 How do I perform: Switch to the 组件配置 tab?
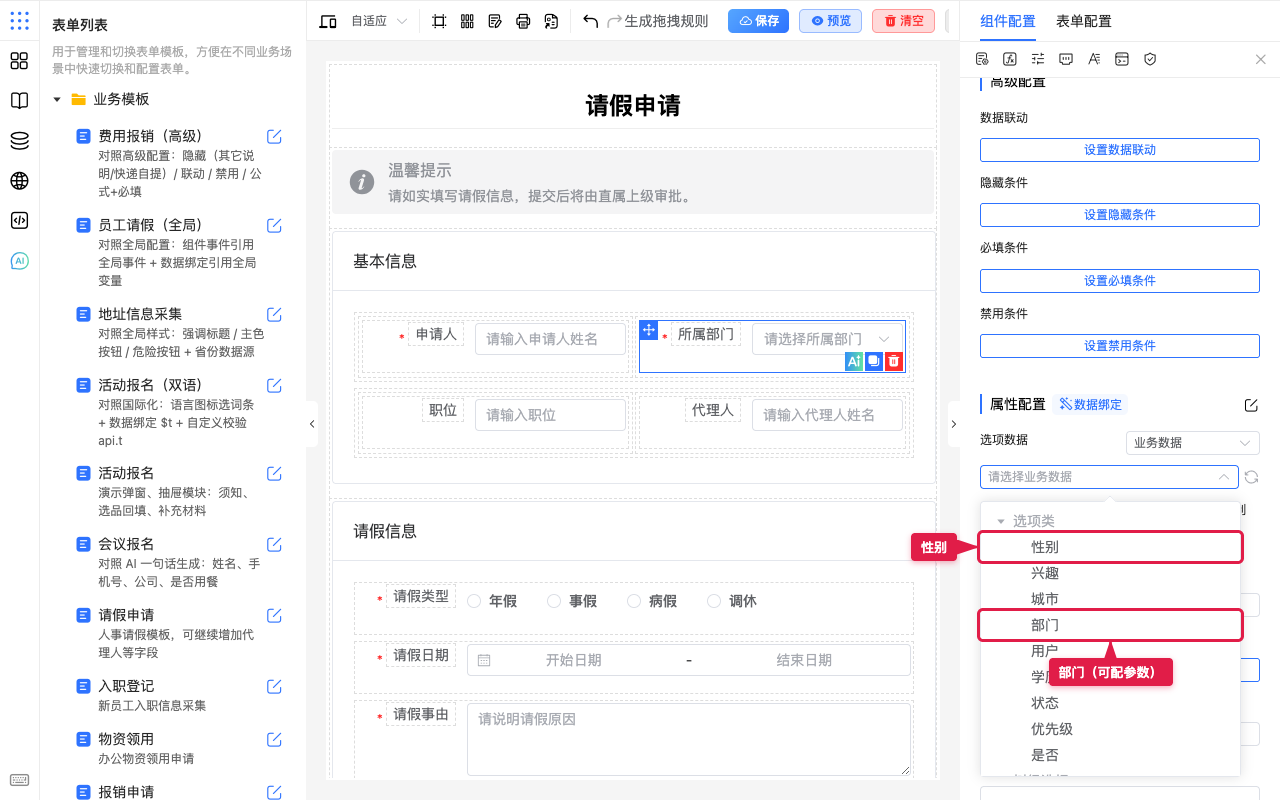[1008, 21]
